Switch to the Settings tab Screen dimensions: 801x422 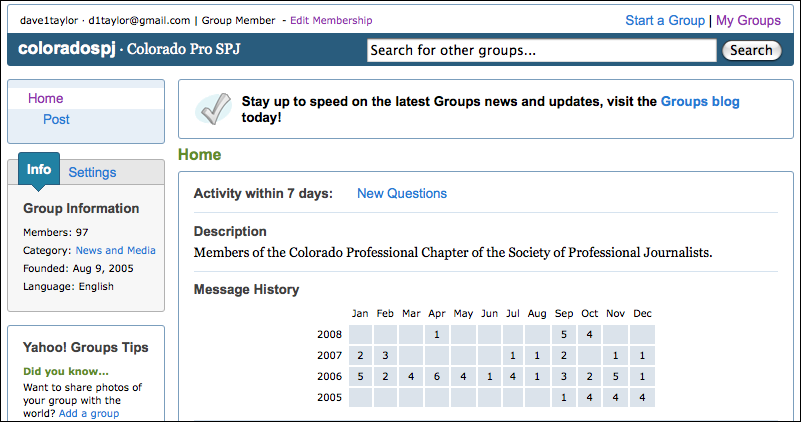[x=92, y=172]
